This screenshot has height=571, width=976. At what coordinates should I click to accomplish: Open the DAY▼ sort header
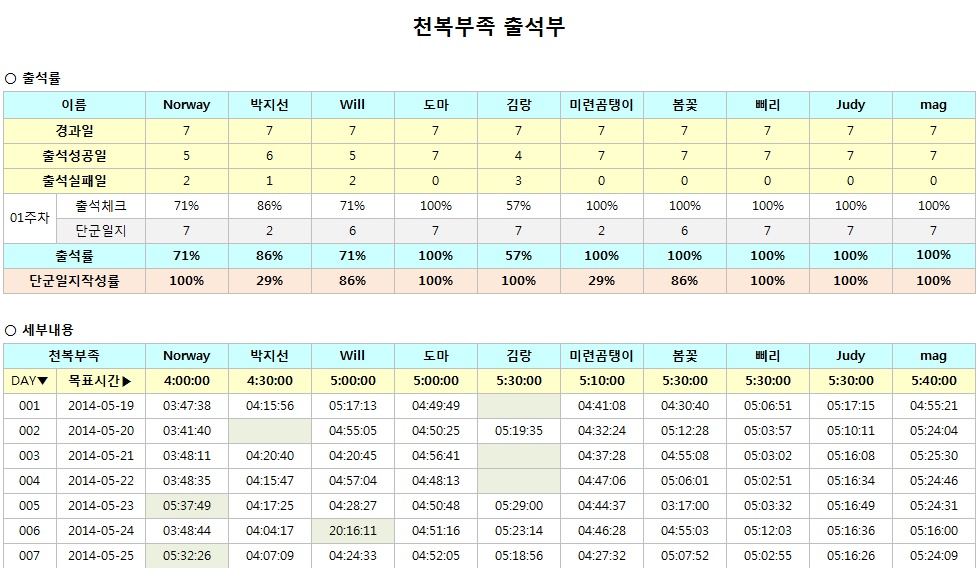tap(29, 381)
